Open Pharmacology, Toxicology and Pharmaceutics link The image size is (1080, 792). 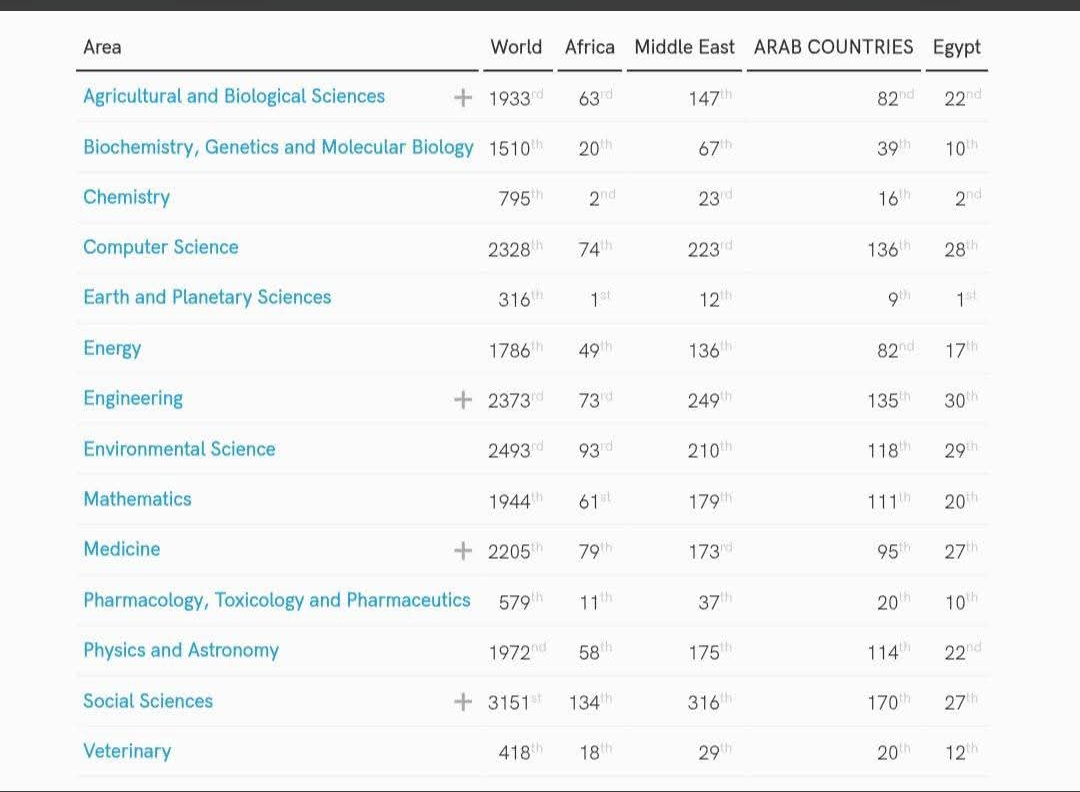pyautogui.click(x=277, y=601)
